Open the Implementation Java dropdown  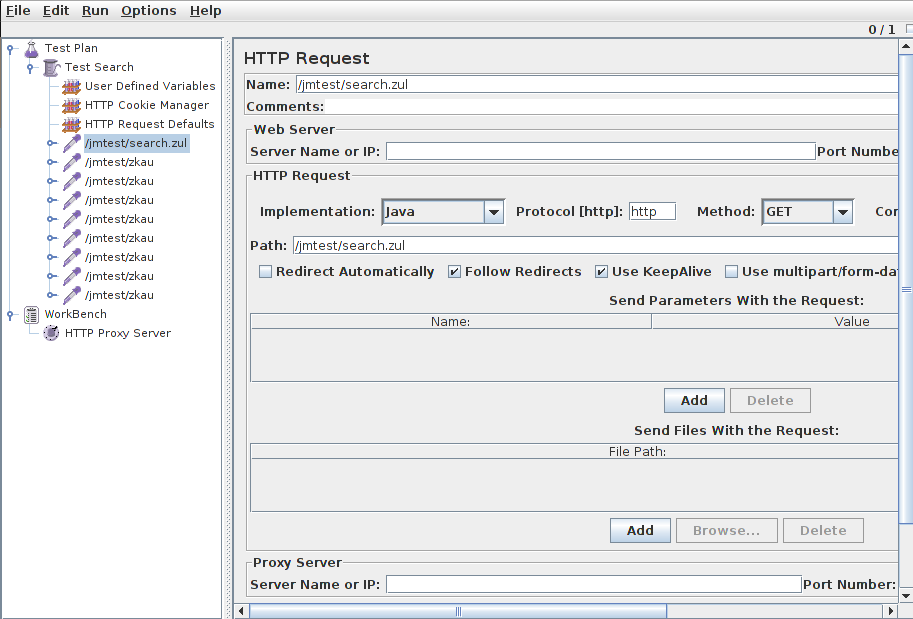pyautogui.click(x=443, y=212)
